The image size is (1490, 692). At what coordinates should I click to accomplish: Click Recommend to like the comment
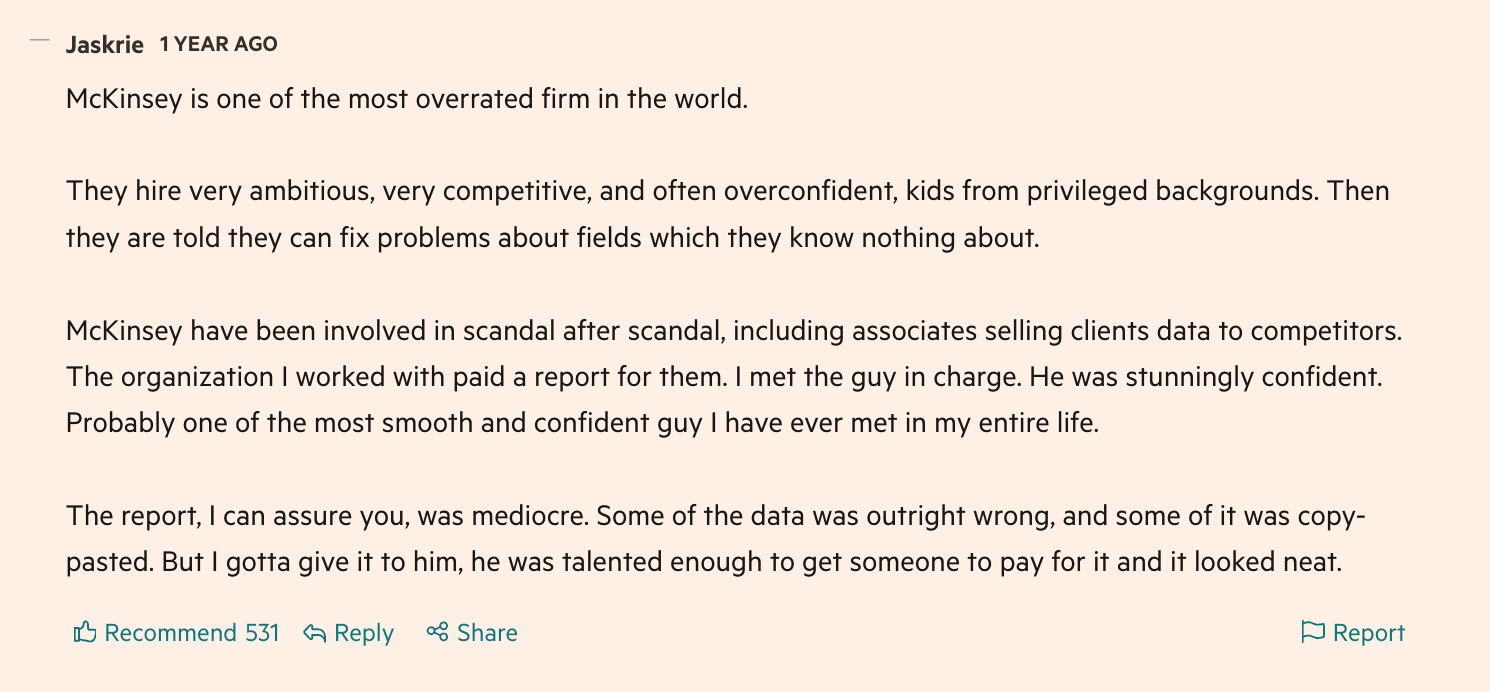click(176, 632)
